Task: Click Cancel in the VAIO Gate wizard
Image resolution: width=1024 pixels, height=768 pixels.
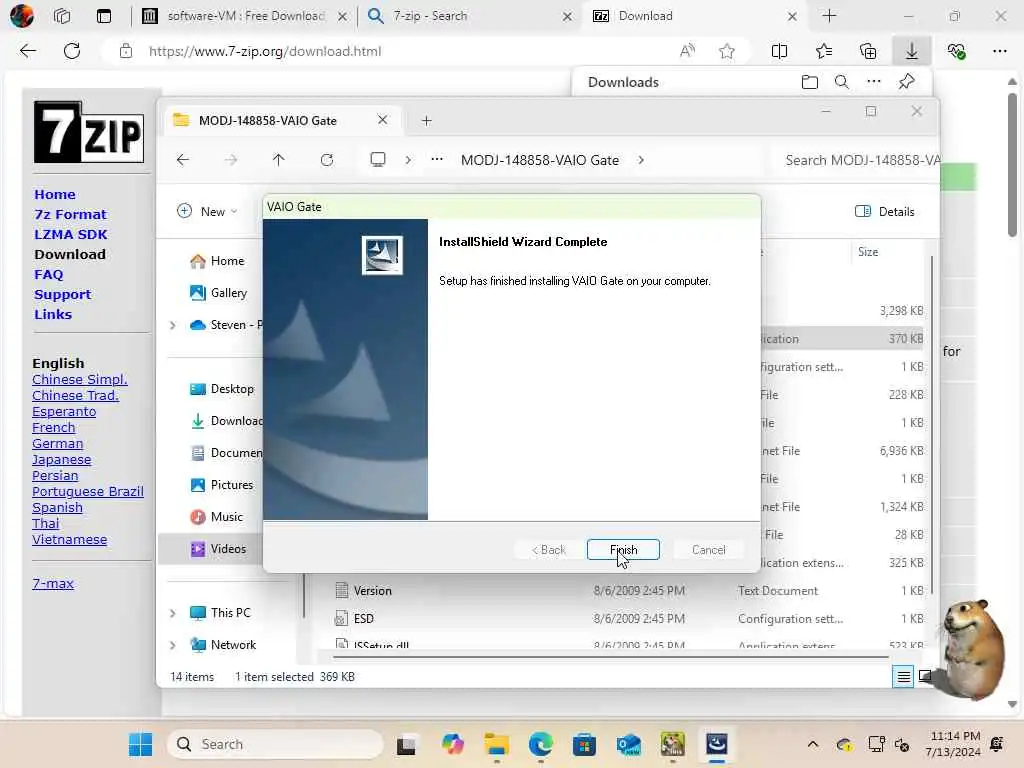Action: point(709,550)
